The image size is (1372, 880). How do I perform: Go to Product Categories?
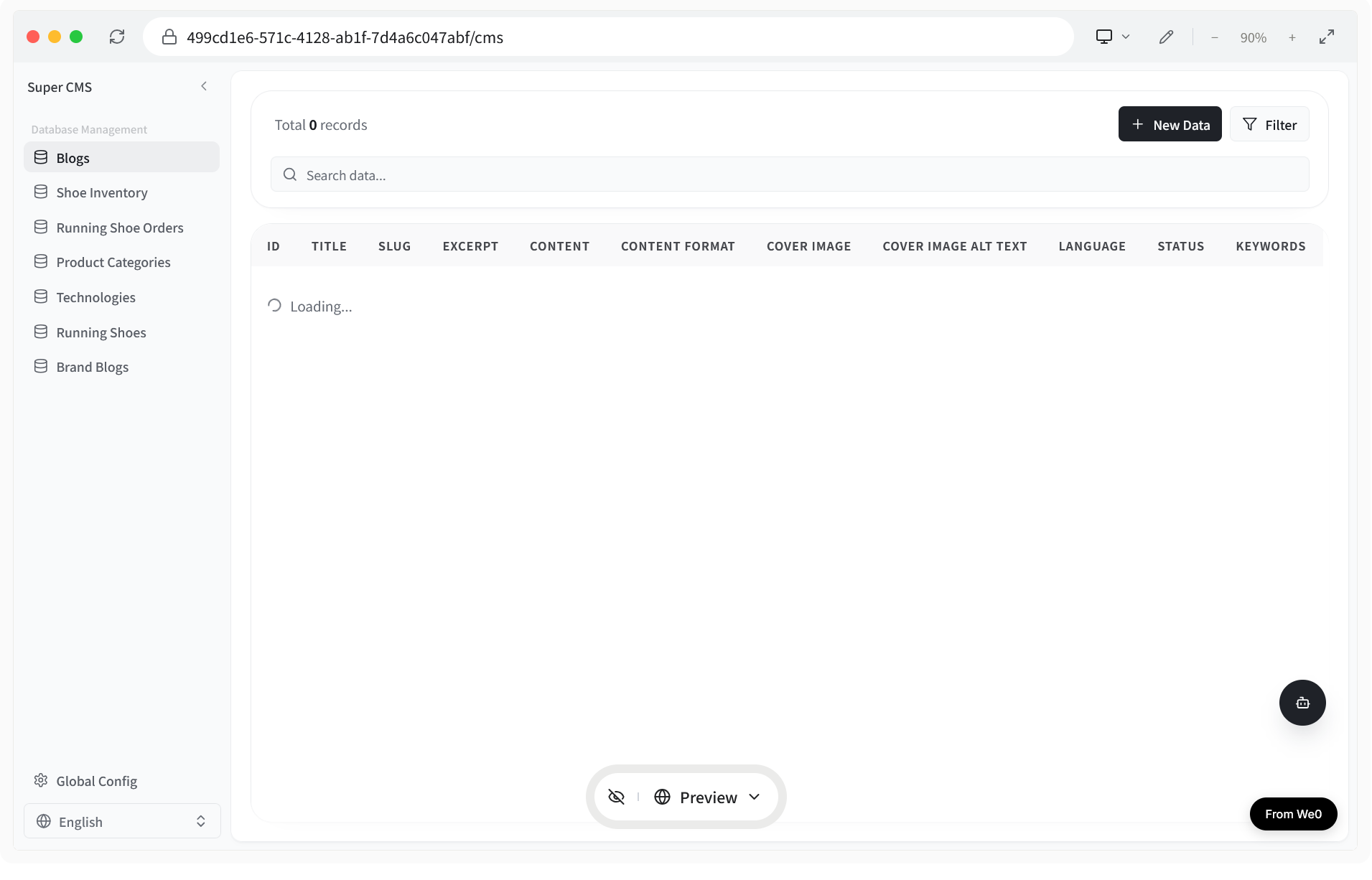click(121, 262)
